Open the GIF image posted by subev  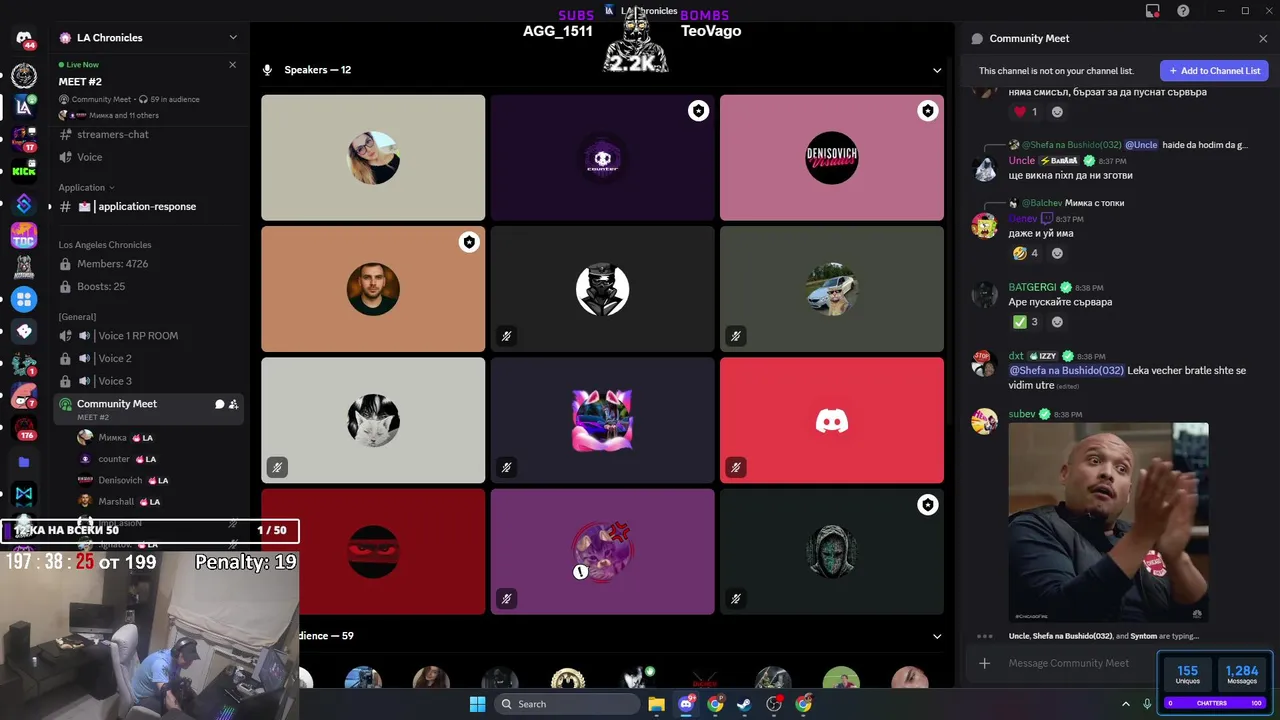(x=1108, y=522)
